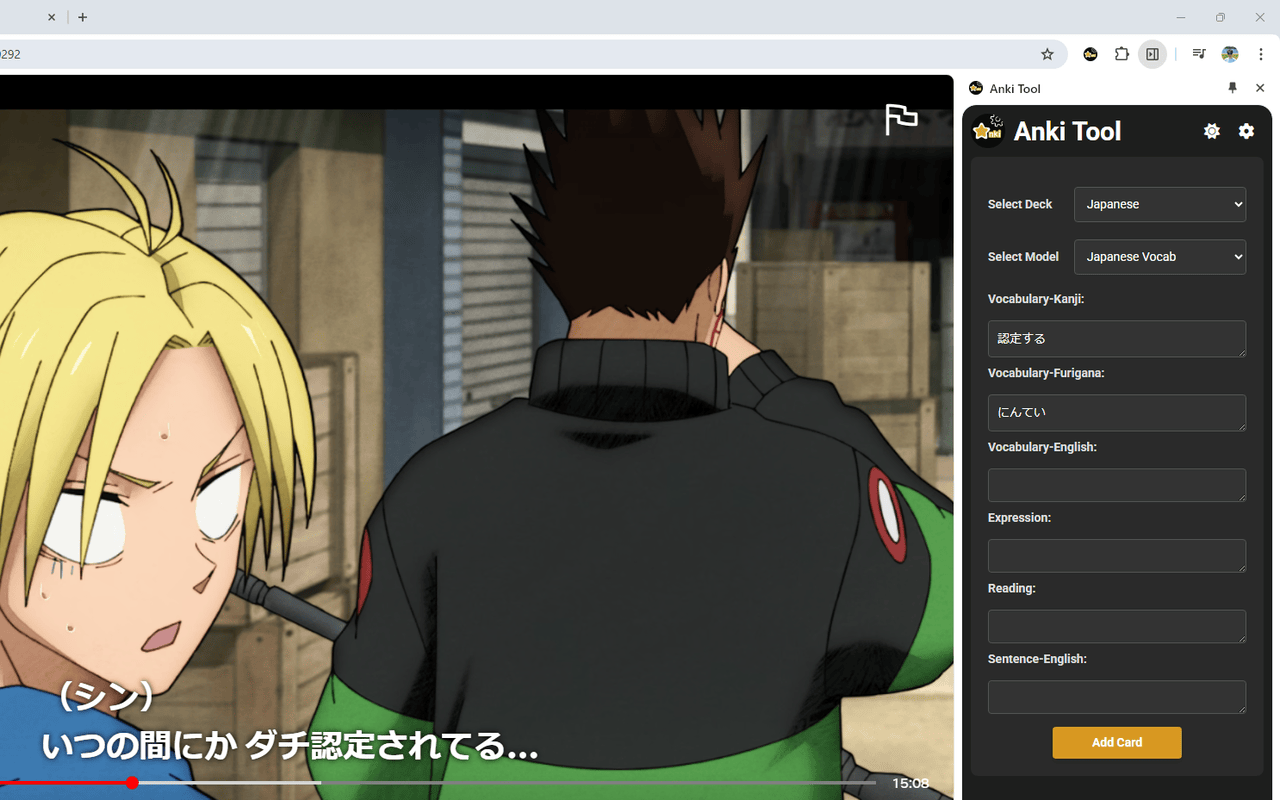The height and width of the screenshot is (800, 1280).
Task: Click into the Reading field
Action: 1117,626
